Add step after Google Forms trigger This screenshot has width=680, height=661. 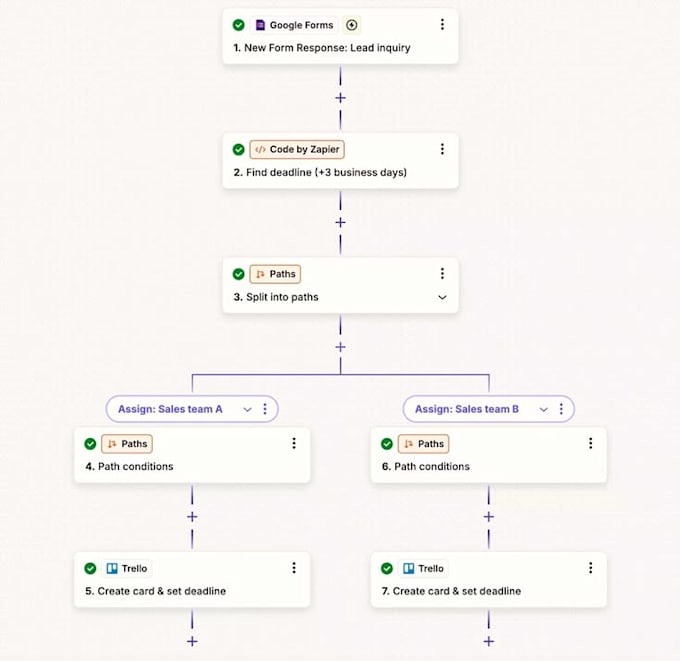click(x=340, y=98)
